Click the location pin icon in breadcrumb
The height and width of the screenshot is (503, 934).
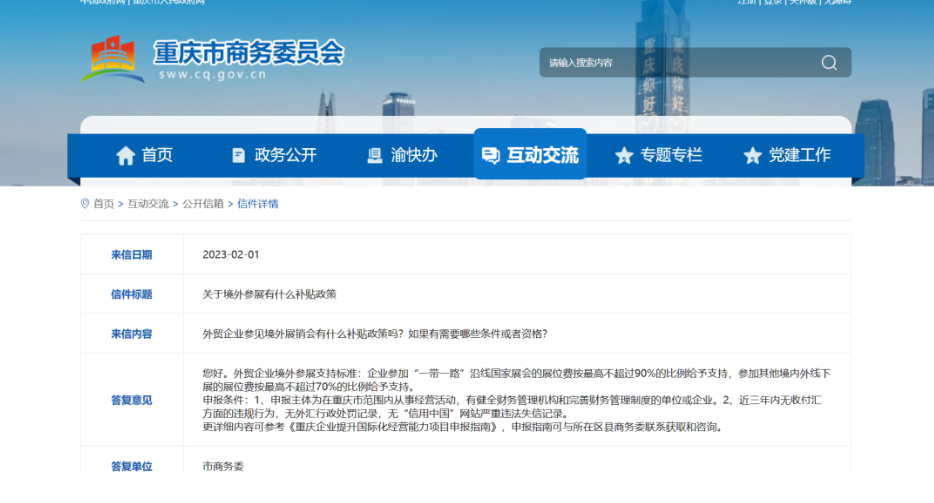(85, 203)
